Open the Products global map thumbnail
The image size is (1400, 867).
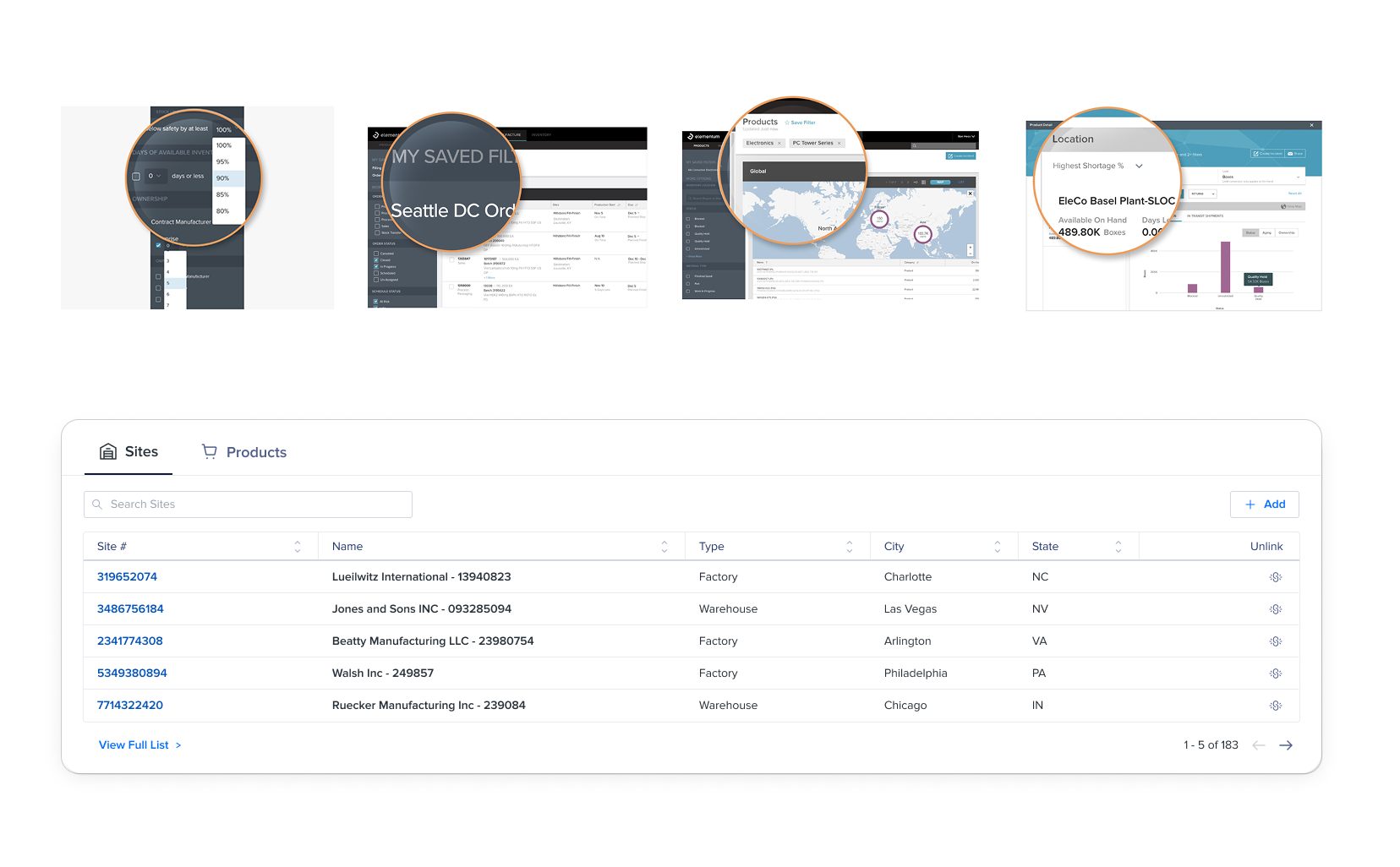(x=830, y=199)
